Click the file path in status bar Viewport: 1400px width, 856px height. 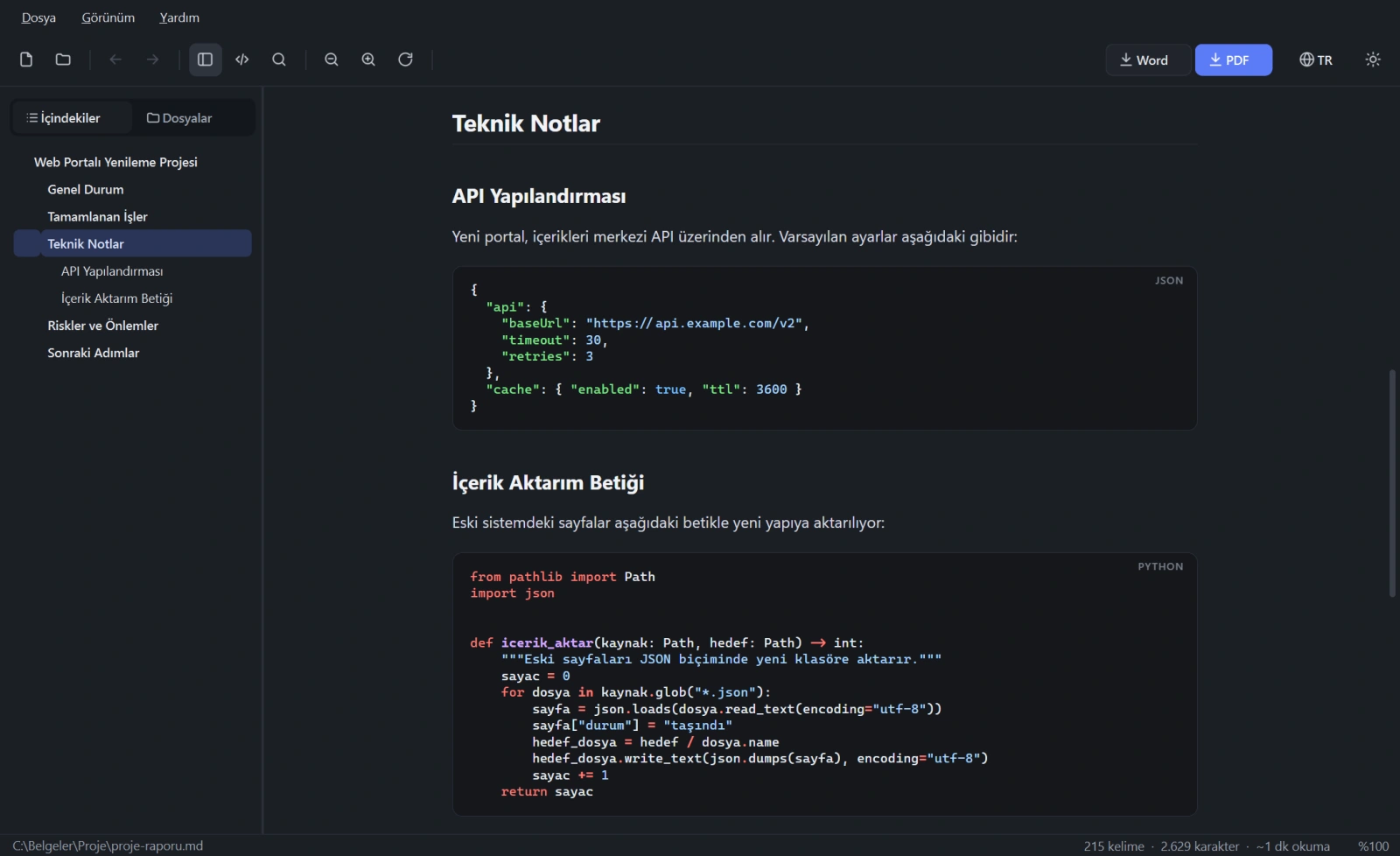click(x=108, y=845)
